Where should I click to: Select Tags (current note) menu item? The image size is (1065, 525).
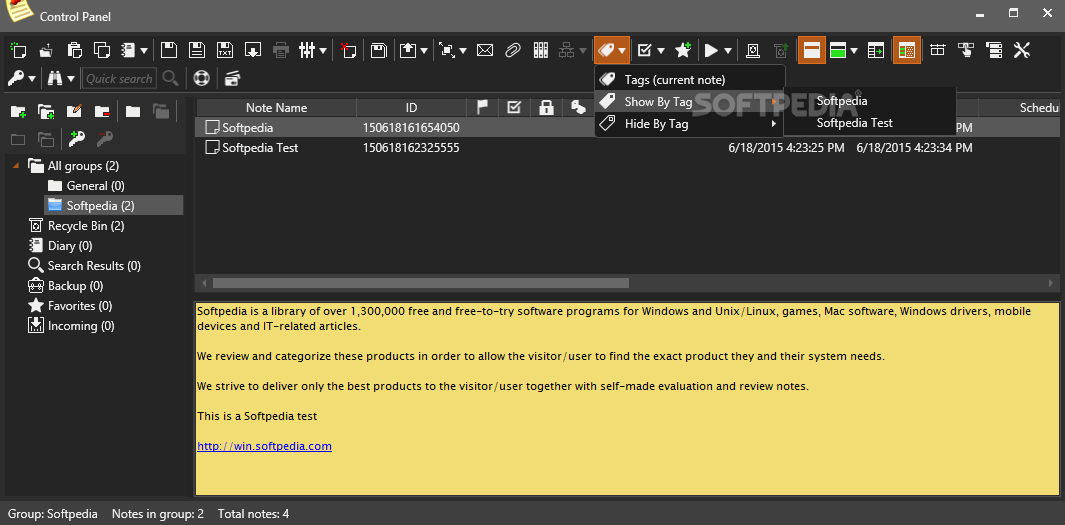point(689,79)
